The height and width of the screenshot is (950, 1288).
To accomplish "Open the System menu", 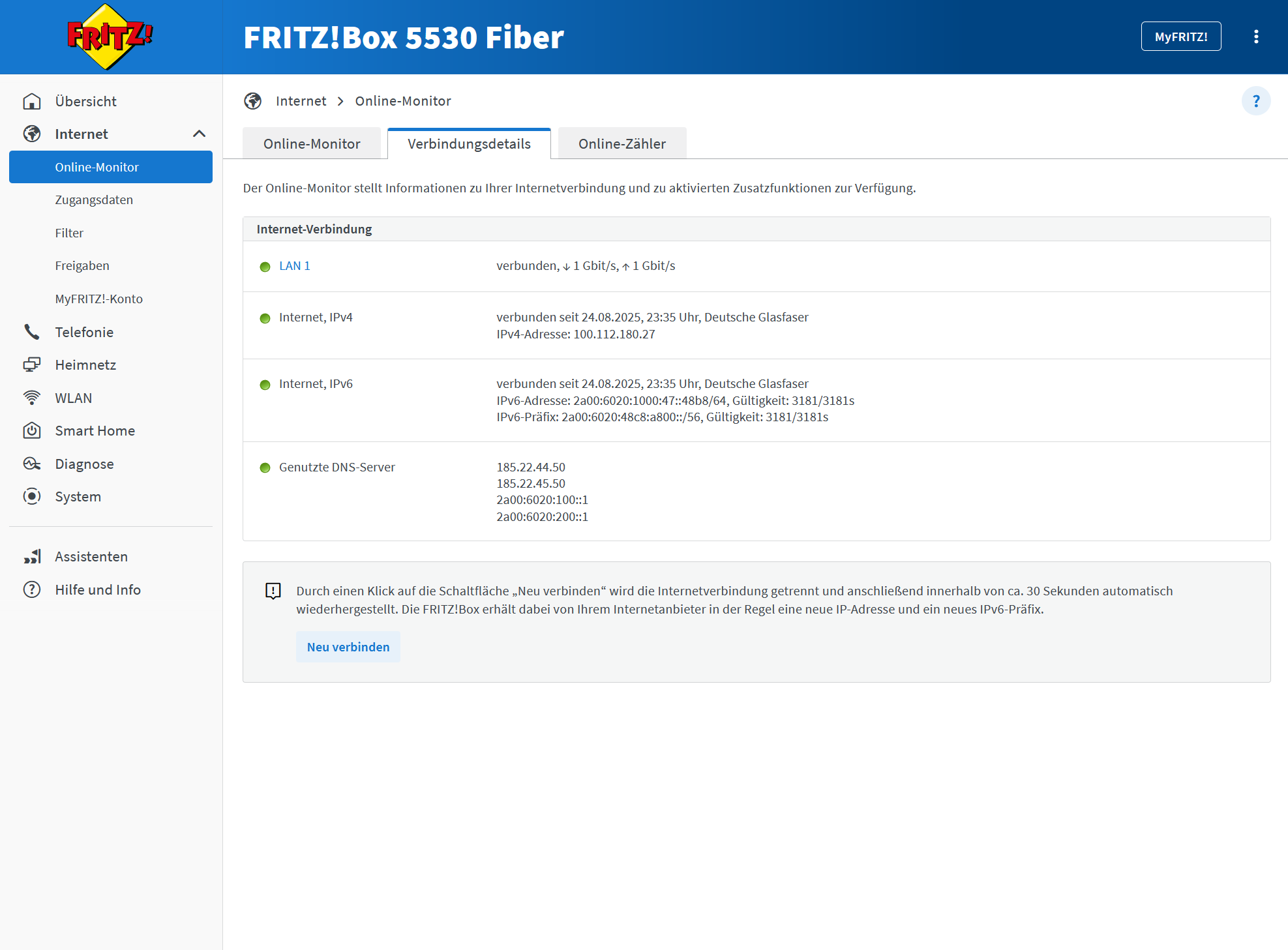I will point(78,496).
